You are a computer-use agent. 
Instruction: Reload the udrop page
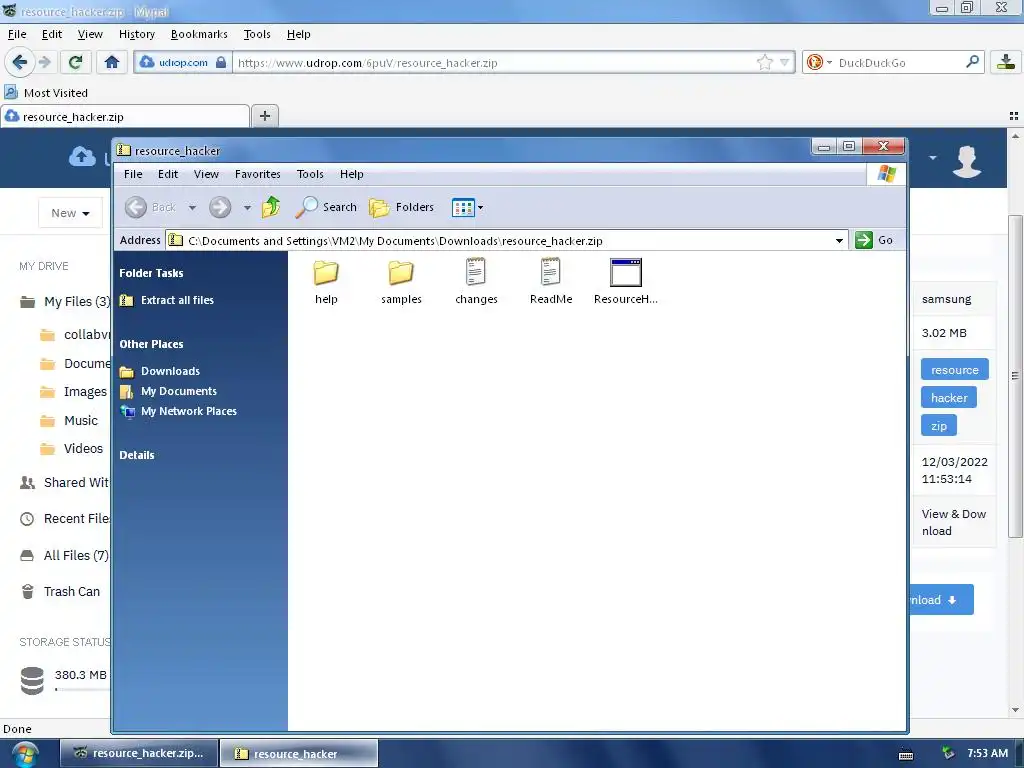(x=75, y=62)
